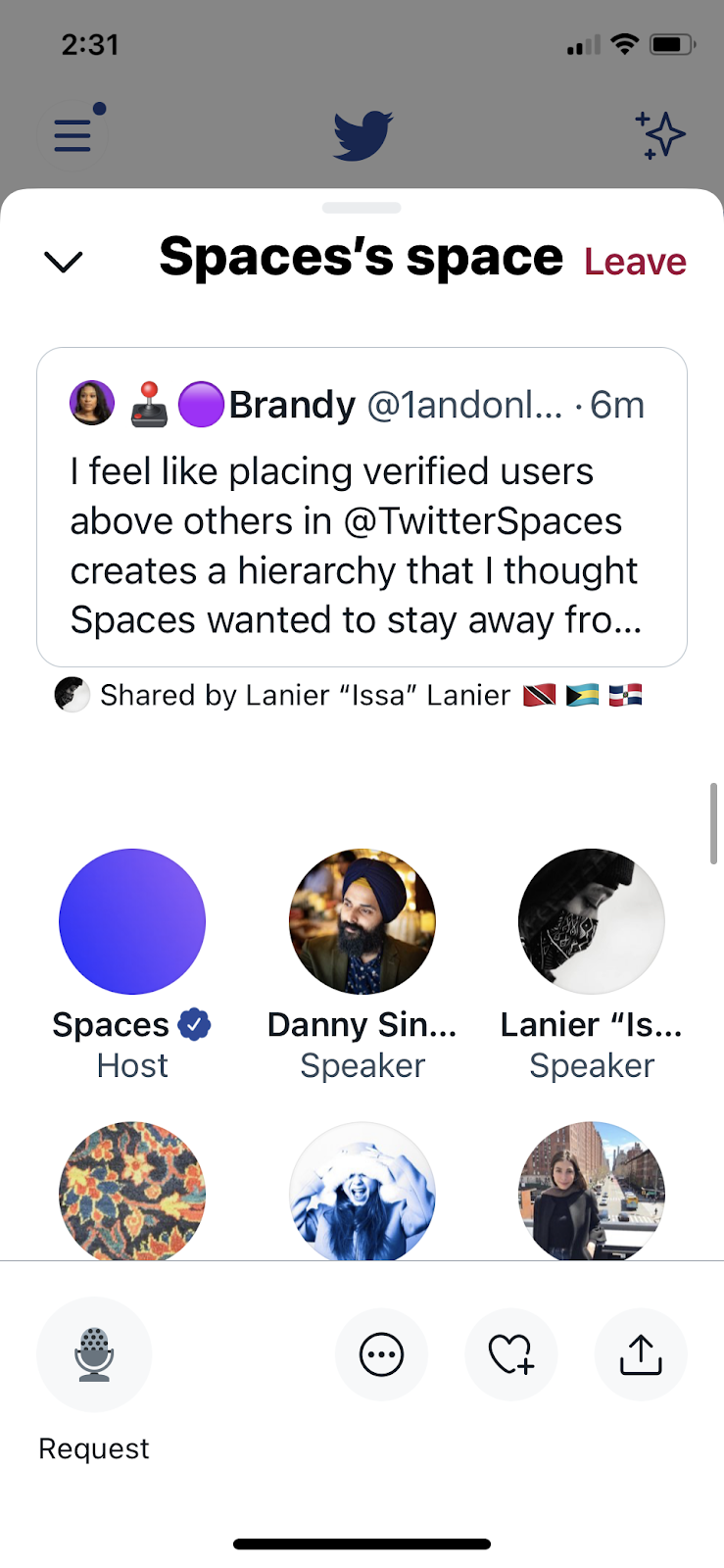This screenshot has width=724, height=1568.
Task: Tap Shared by Lanier "Issa" Lanier text
Action: [305, 696]
